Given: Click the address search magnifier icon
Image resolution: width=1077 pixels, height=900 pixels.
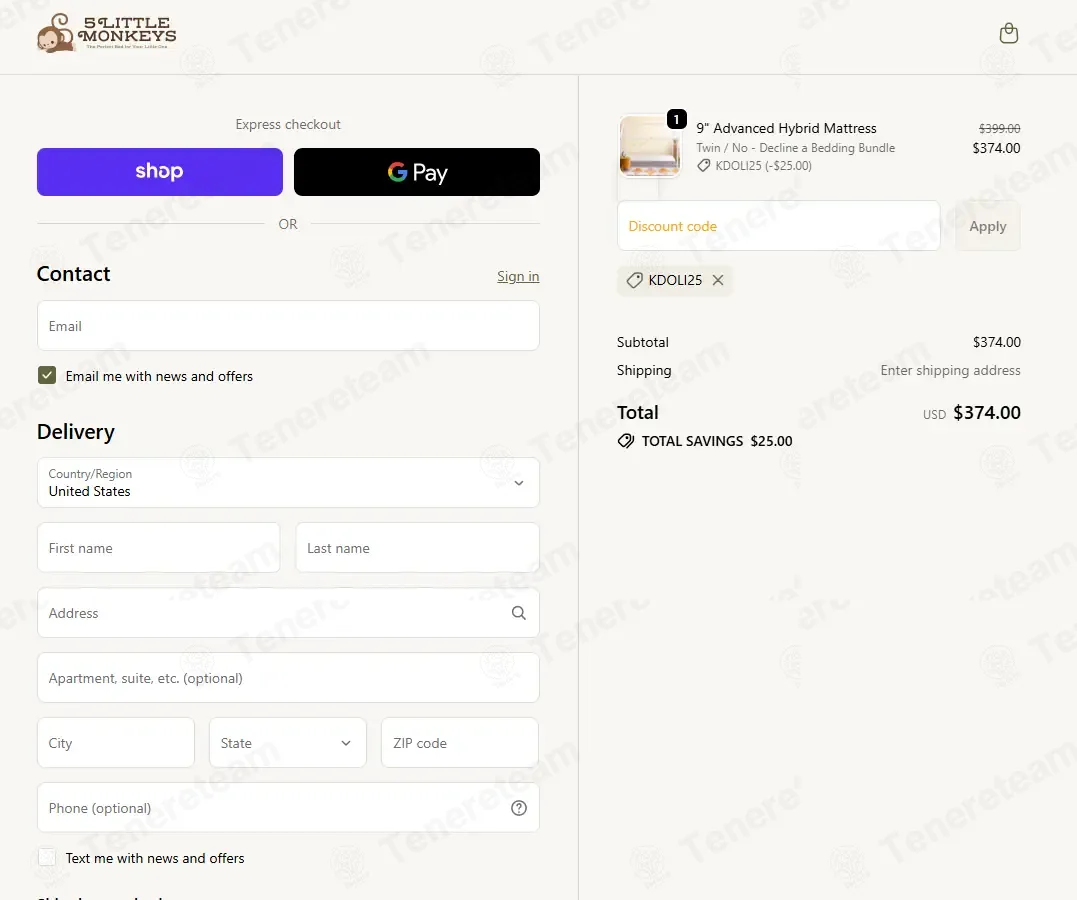Looking at the screenshot, I should (519, 613).
